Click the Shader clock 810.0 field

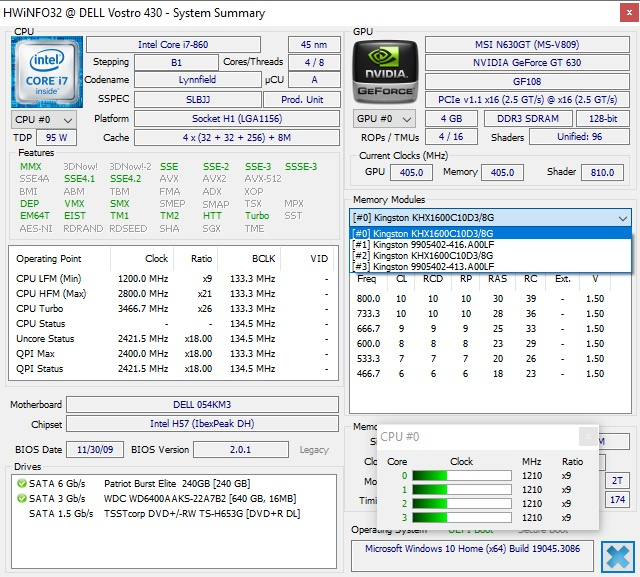click(602, 173)
